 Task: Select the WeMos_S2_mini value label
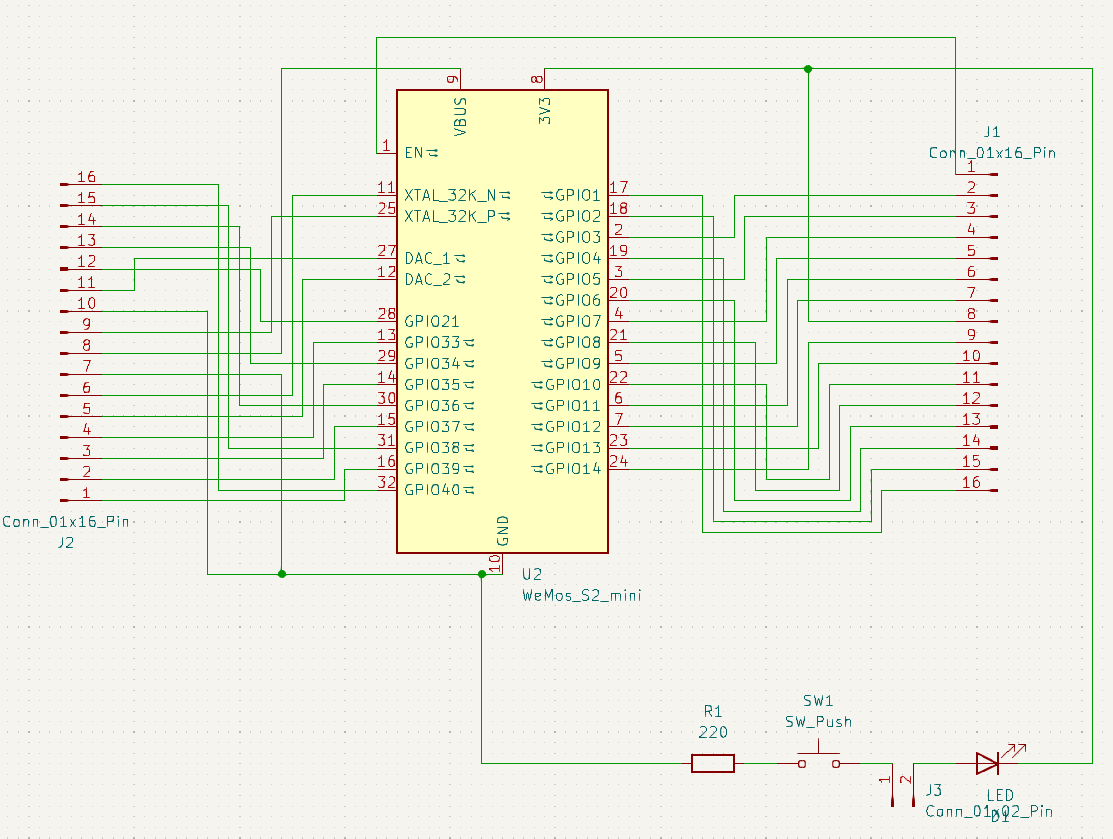(581, 595)
